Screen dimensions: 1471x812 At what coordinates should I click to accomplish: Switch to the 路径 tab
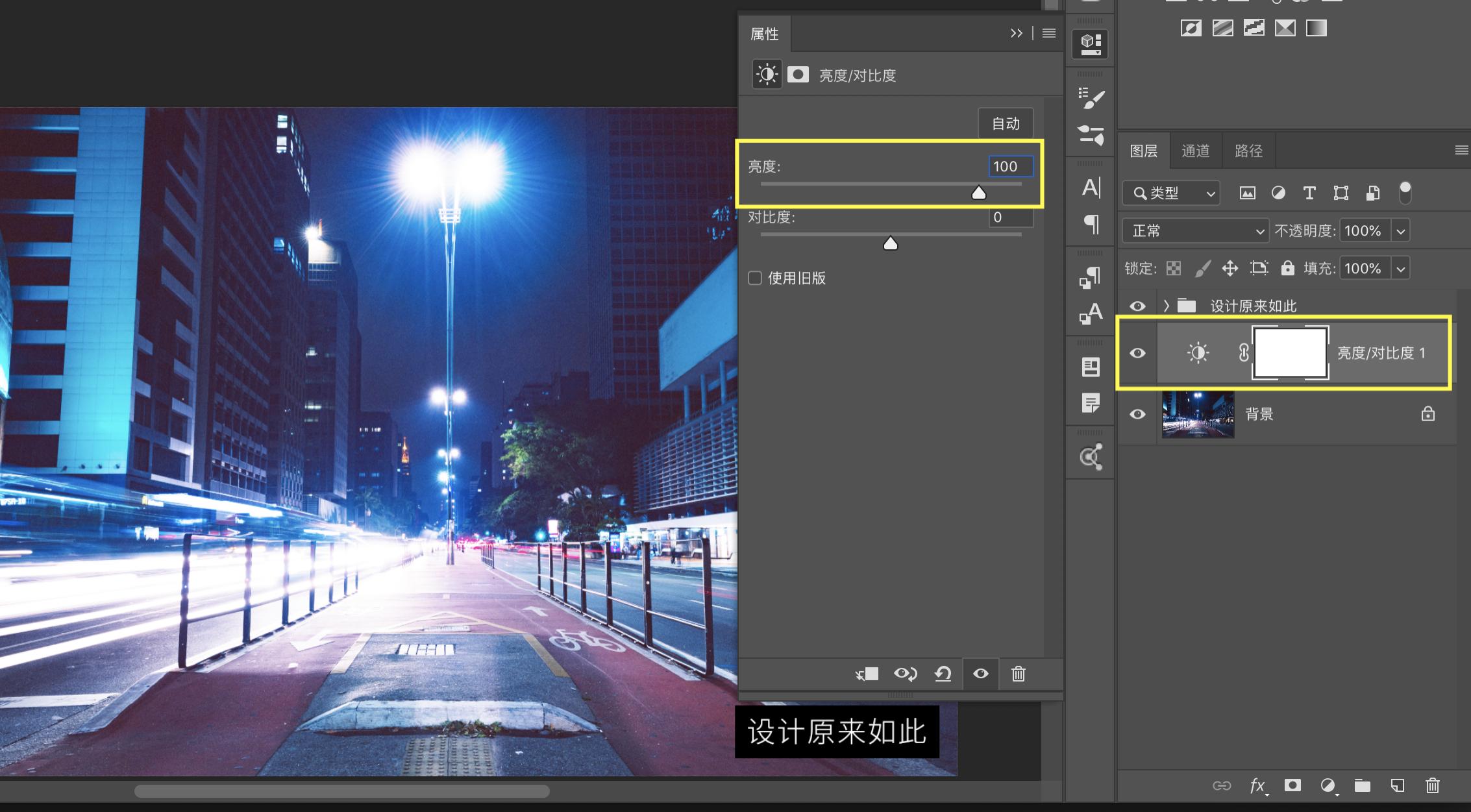point(1248,151)
